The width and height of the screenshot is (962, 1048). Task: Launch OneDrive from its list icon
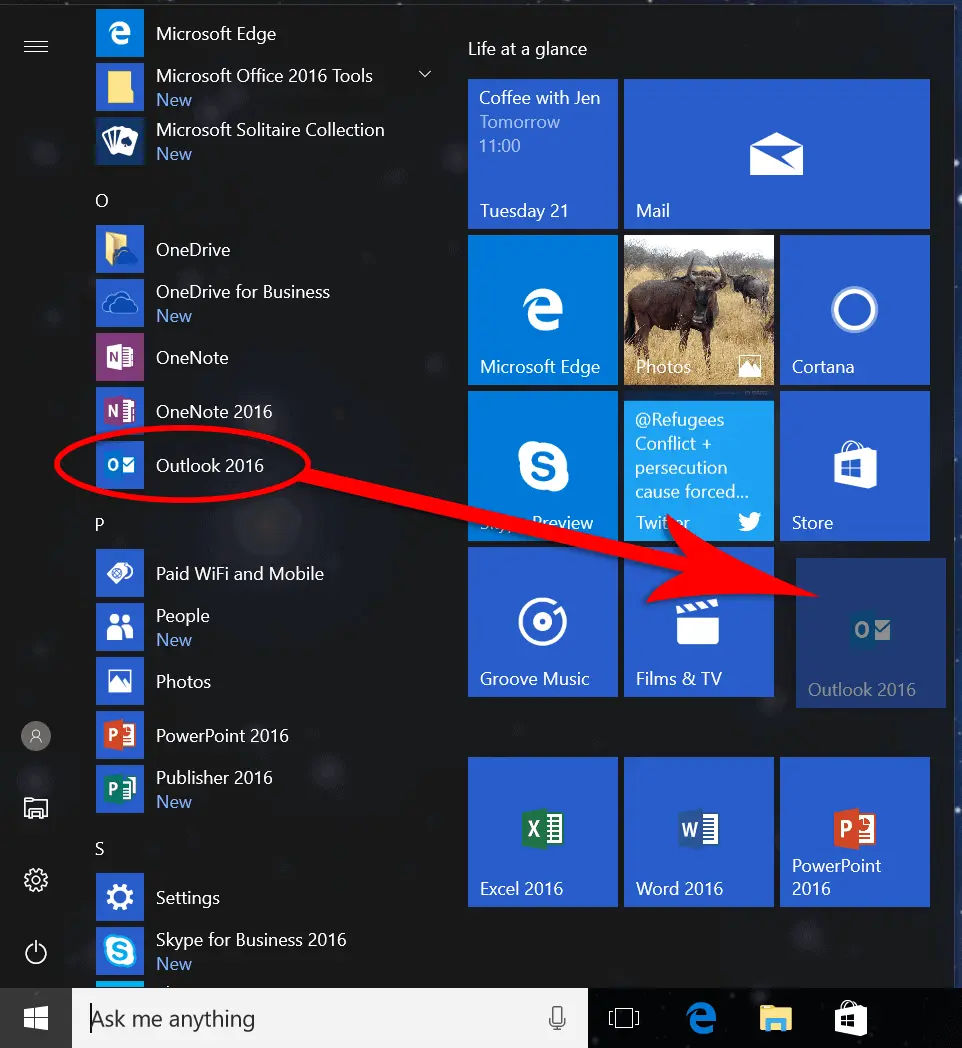click(x=120, y=249)
